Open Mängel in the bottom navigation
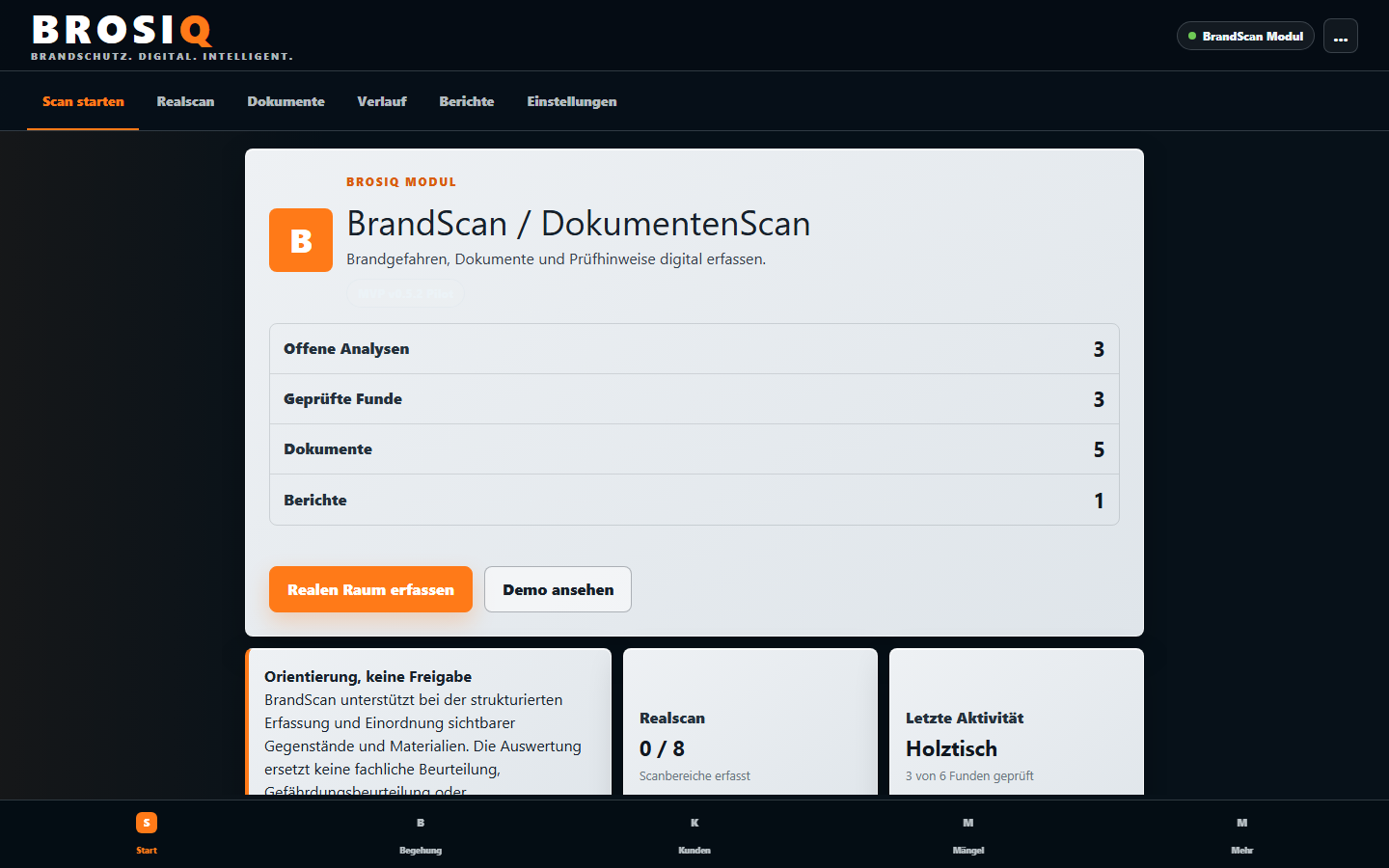 968,834
